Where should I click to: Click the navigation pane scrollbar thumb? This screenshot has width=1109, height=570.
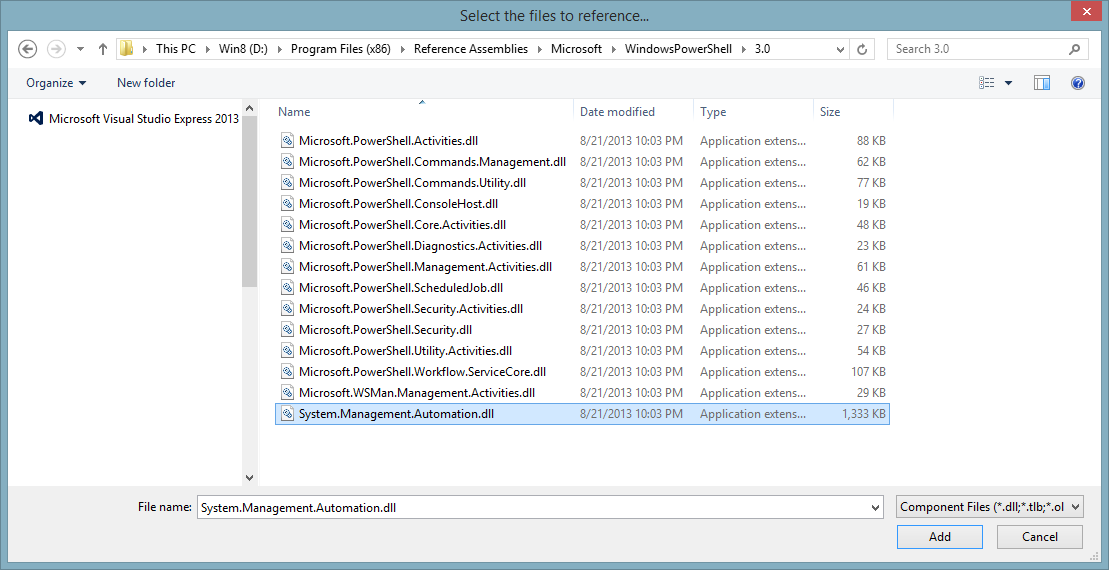pos(249,202)
